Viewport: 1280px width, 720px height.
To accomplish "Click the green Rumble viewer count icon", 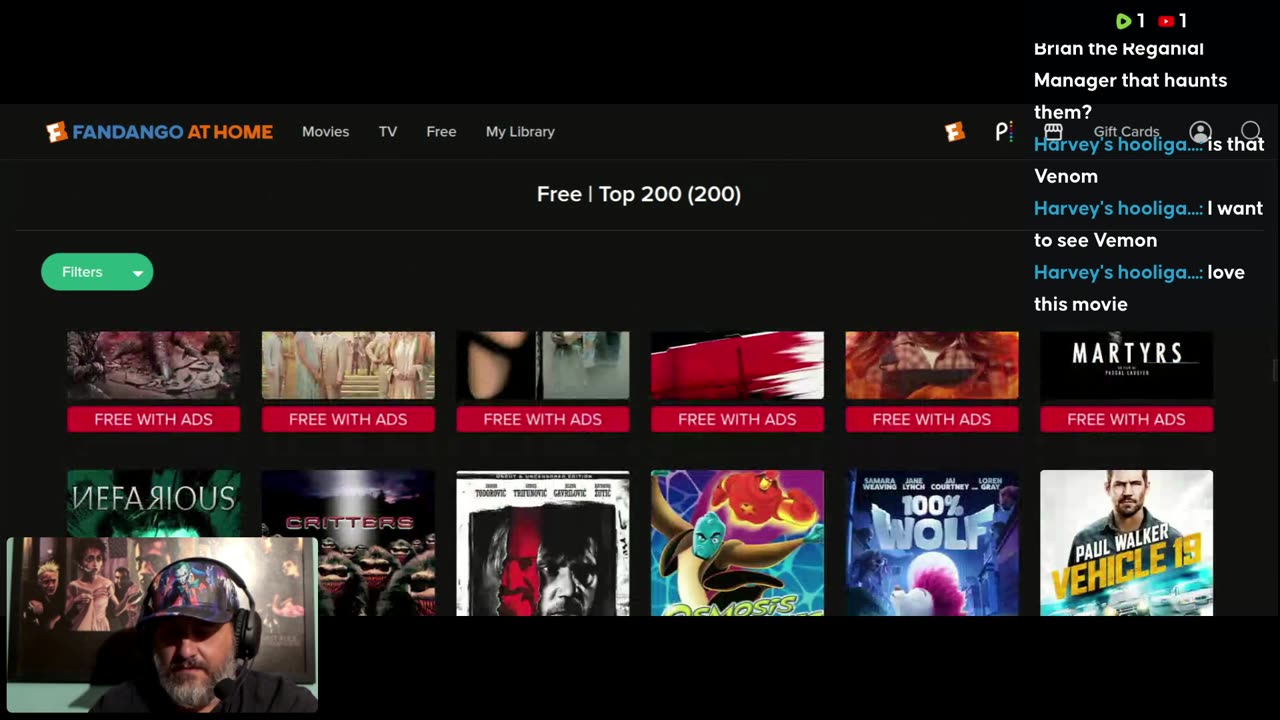I will (x=1123, y=21).
